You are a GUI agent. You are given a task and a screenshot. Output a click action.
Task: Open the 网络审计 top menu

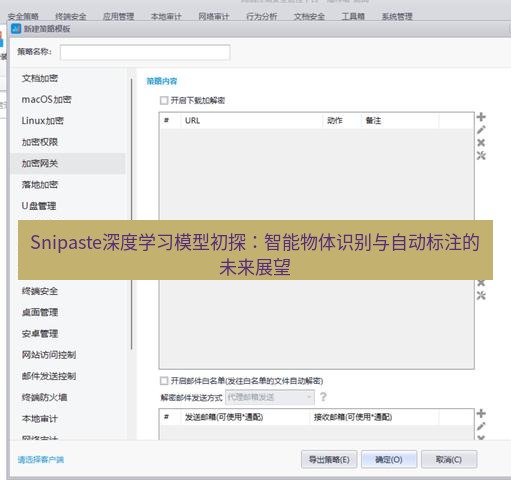(x=214, y=16)
